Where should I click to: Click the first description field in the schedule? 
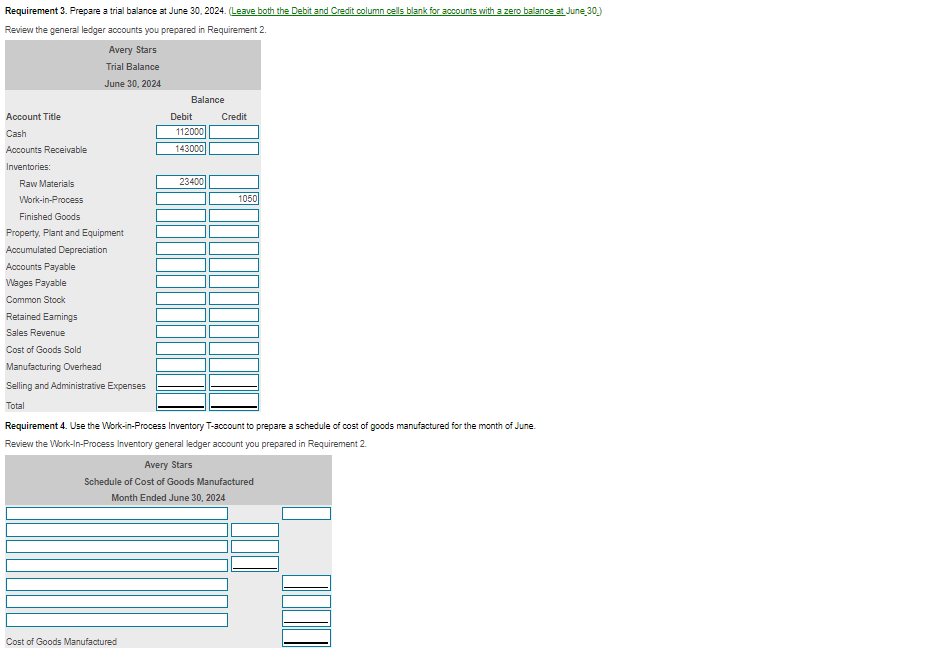(116, 513)
